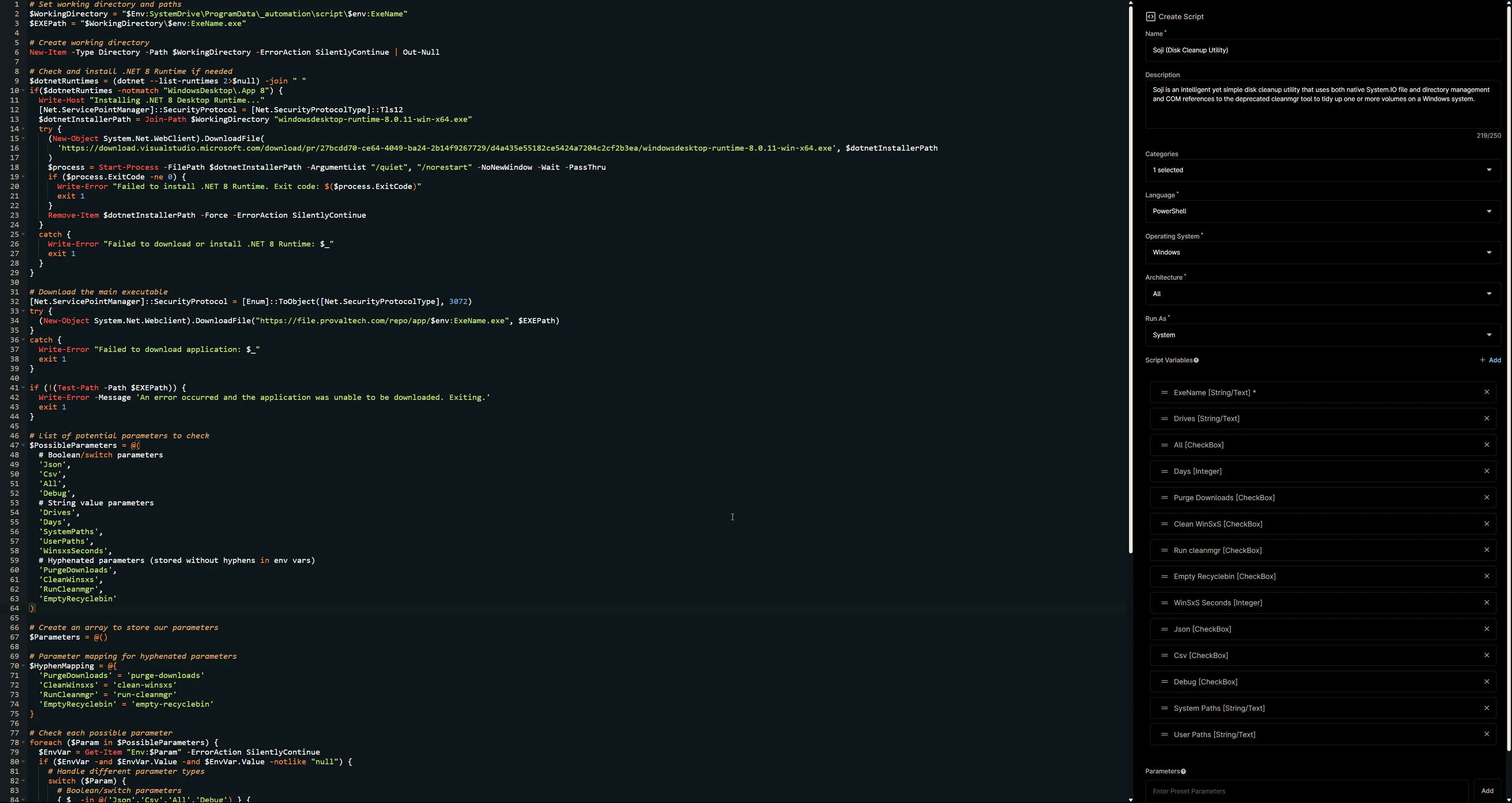Remove the Csv CheckBox variable
1512x803 pixels.
tap(1486, 655)
